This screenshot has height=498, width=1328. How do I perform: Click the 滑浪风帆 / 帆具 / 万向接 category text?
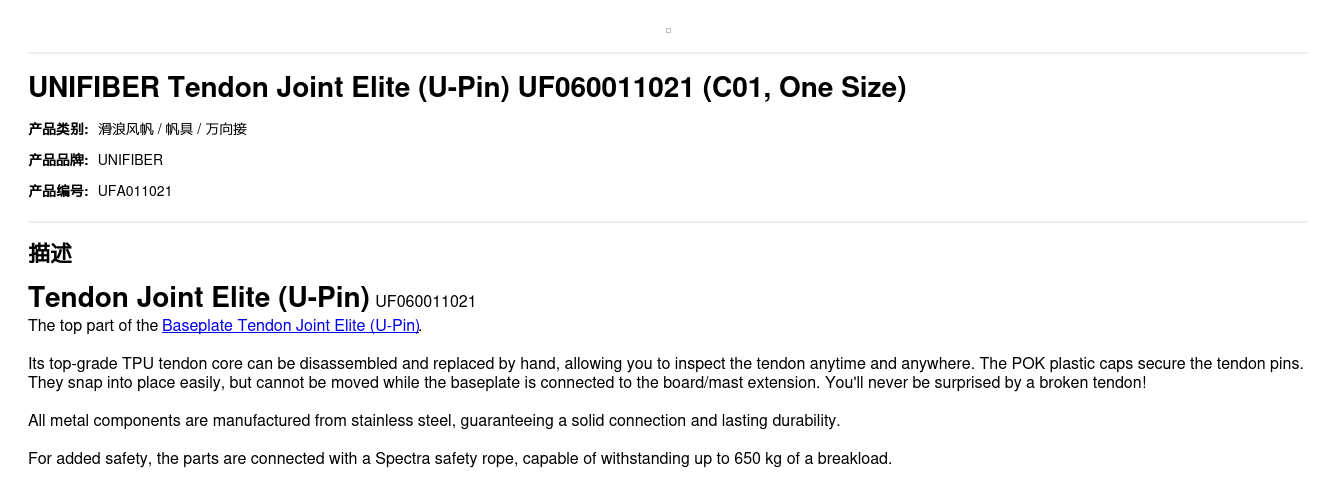172,129
